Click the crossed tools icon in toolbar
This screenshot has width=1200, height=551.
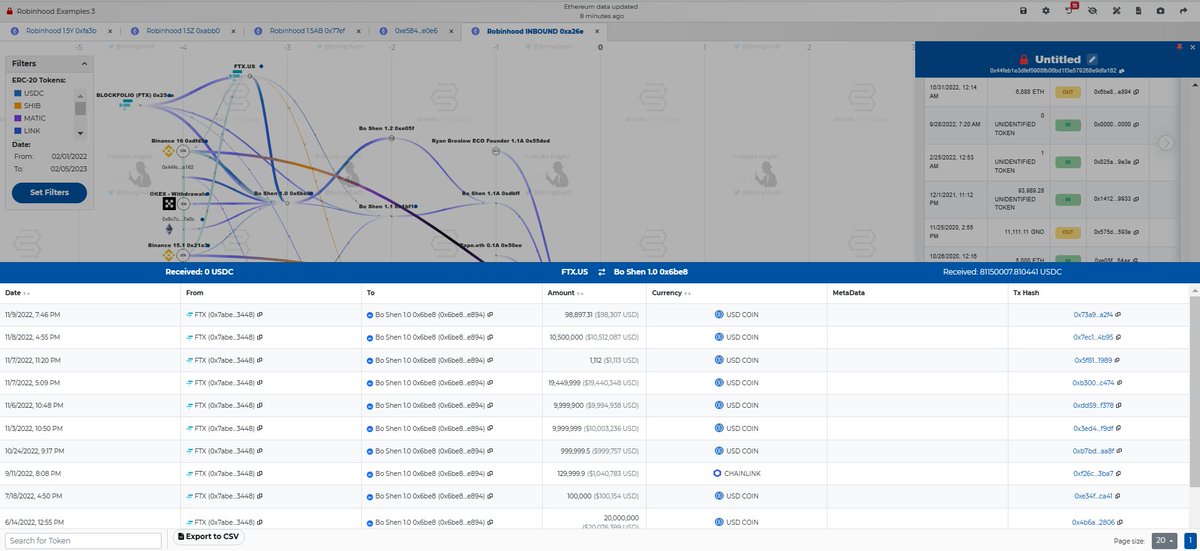[x=1116, y=10]
